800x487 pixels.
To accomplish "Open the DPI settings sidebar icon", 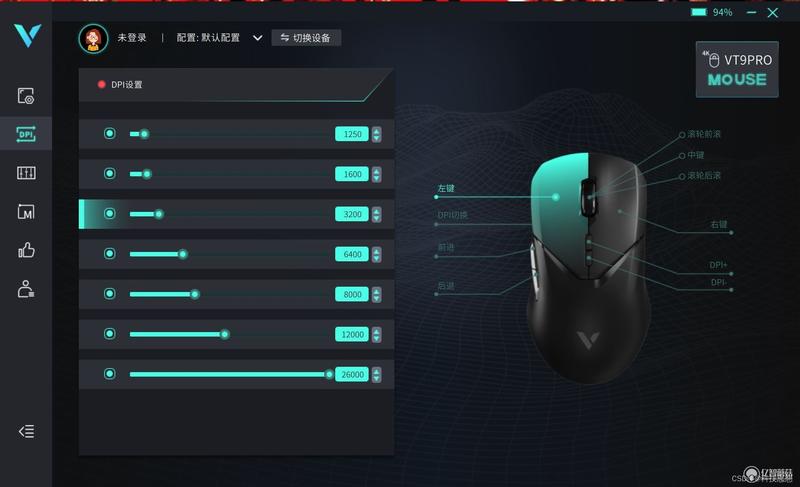I will pyautogui.click(x=26, y=134).
